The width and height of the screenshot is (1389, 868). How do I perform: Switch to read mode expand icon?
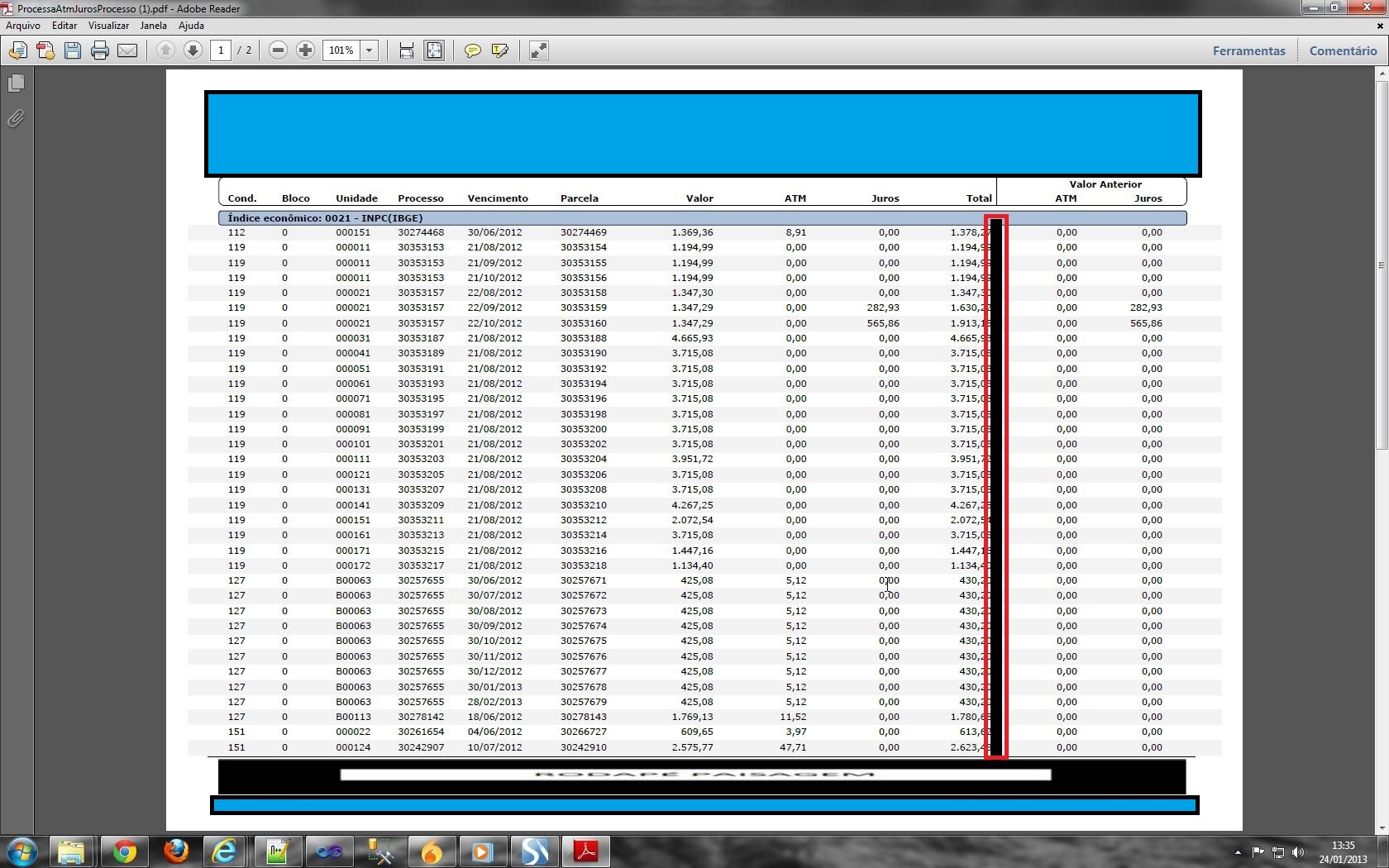538,50
